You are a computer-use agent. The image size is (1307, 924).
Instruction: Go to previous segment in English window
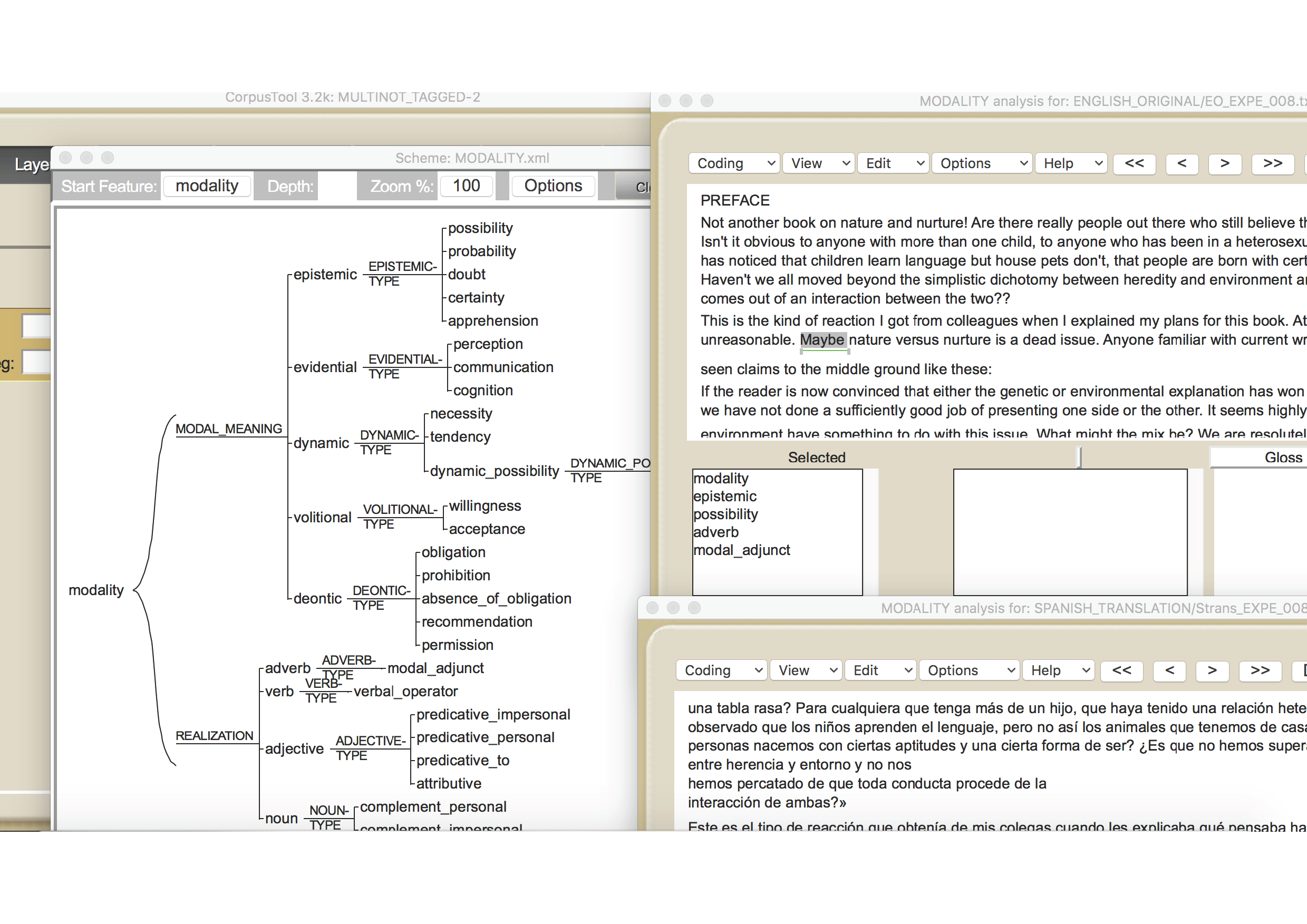[x=1182, y=164]
